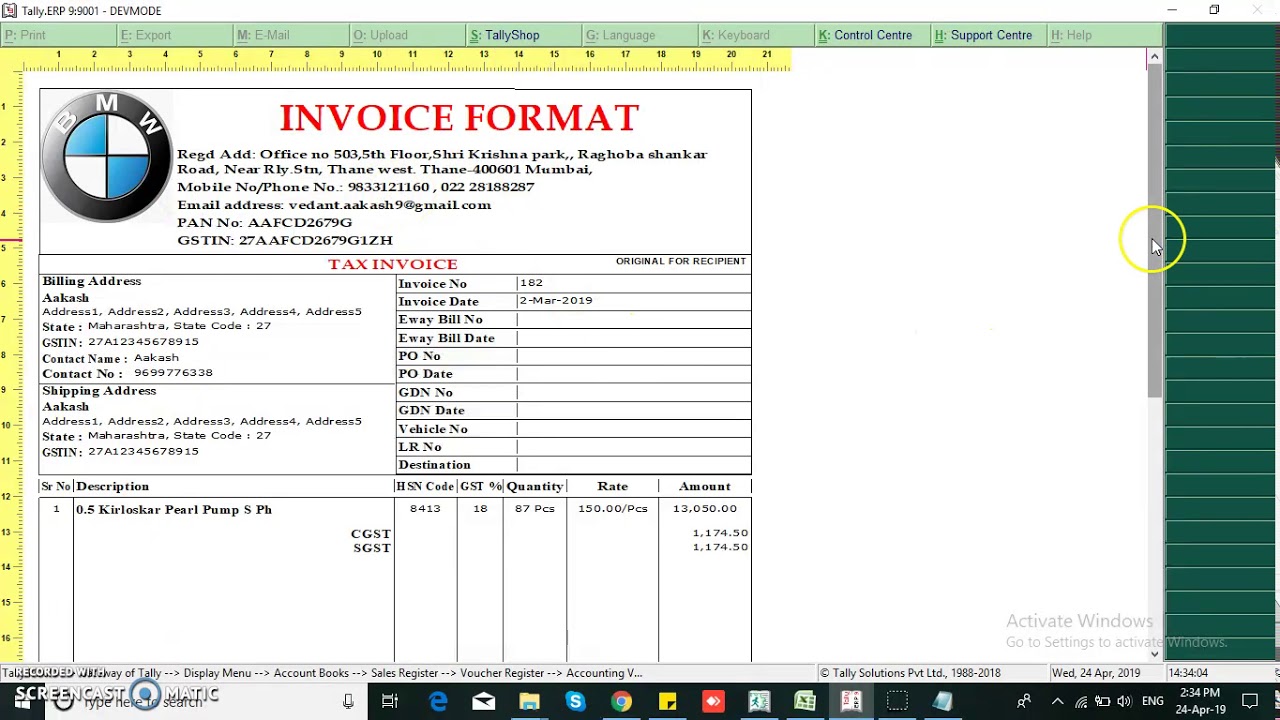Screen dimensions: 1280x720
Task: Open the battery status tray icon
Action: click(x=1102, y=701)
